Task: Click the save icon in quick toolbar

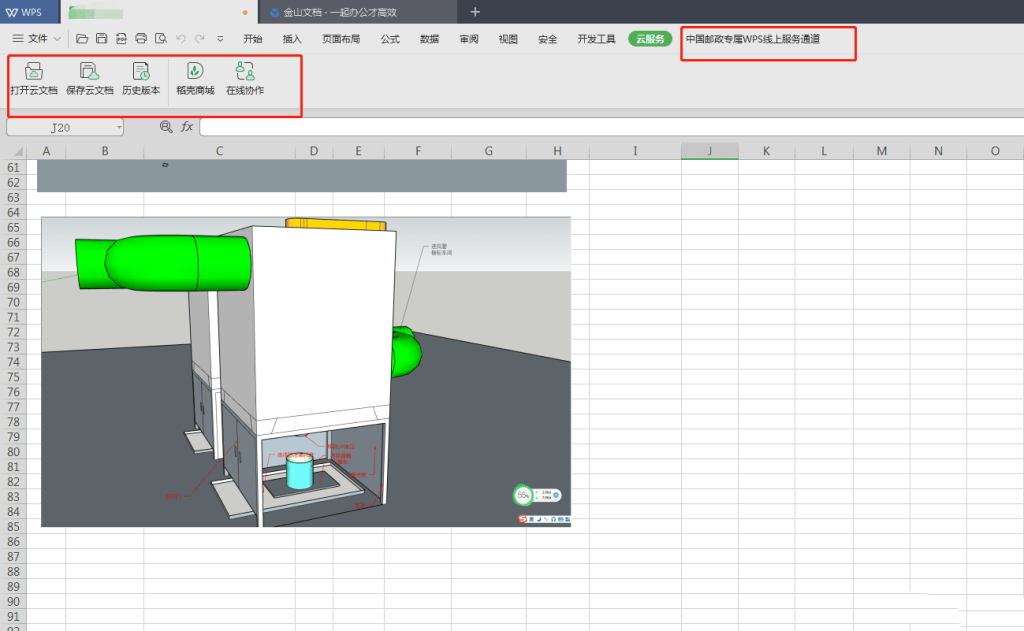Action: pyautogui.click(x=101, y=39)
